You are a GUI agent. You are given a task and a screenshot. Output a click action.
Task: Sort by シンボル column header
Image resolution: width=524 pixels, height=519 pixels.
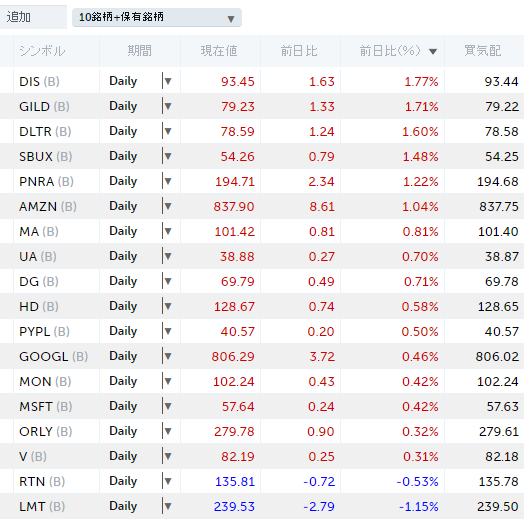point(42,51)
